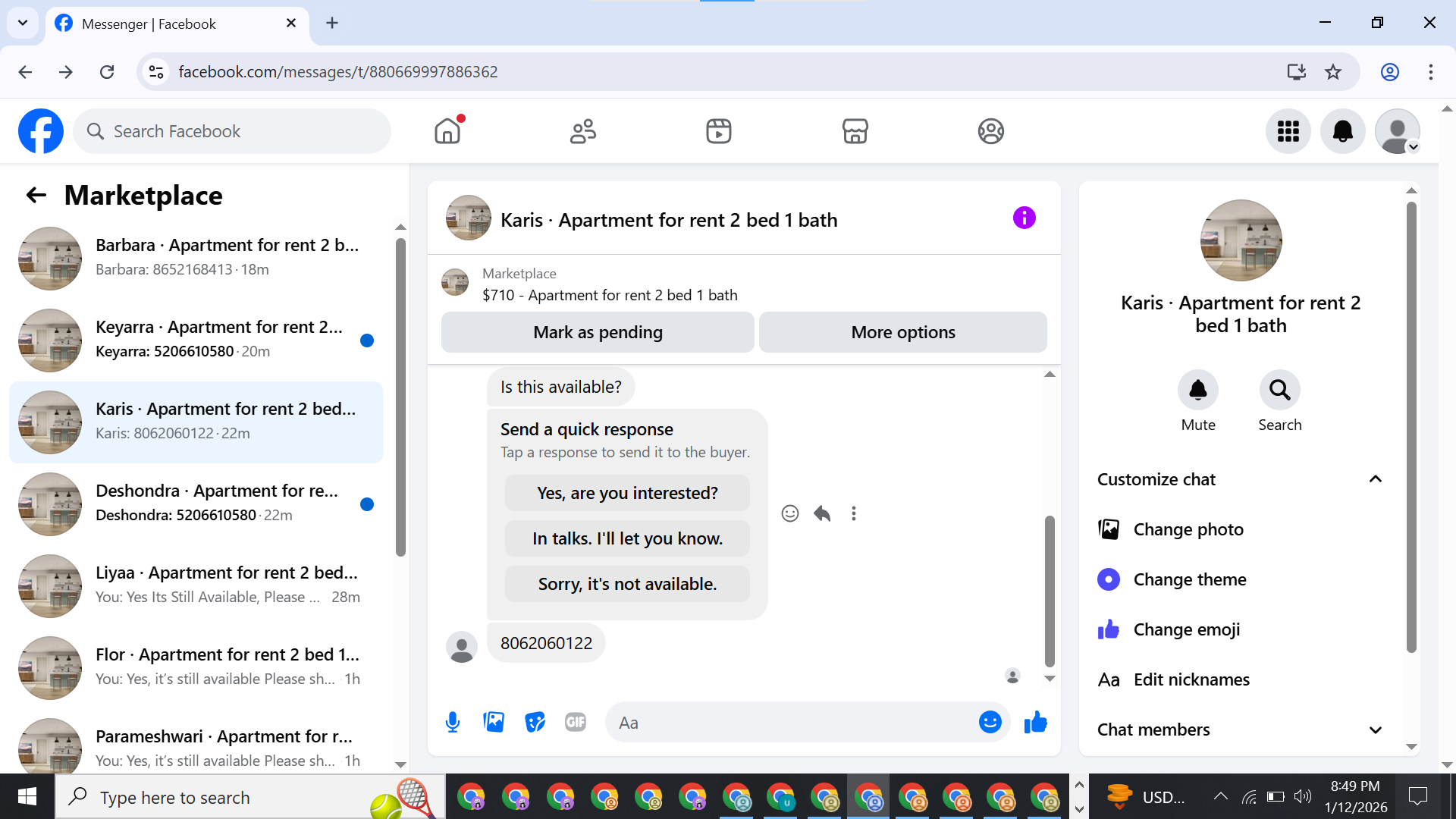Viewport: 1456px width, 819px height.
Task: Reply to the quick response message
Action: point(822,513)
